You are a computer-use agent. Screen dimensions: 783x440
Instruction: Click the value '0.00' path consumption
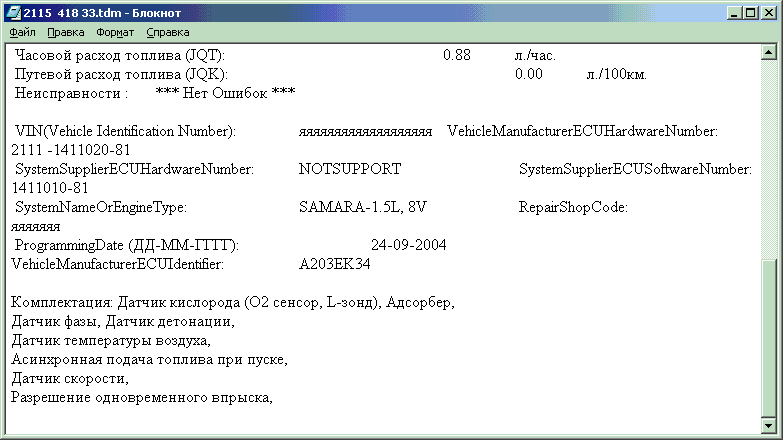pyautogui.click(x=528, y=74)
